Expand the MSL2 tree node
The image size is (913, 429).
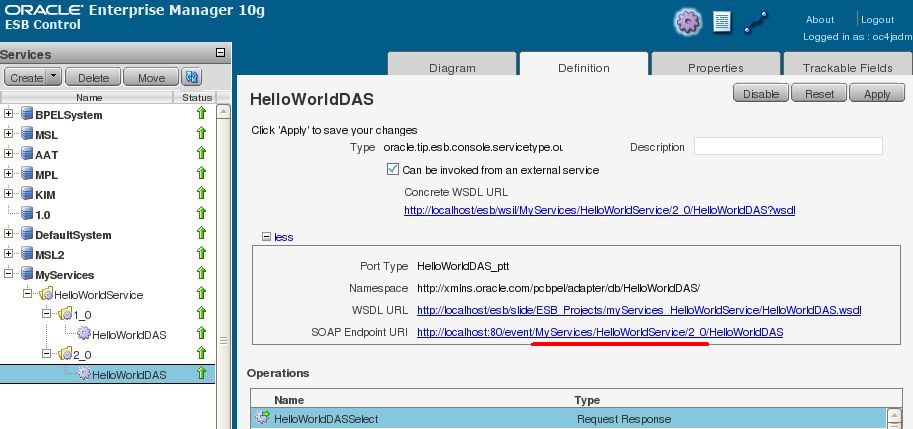[x=8, y=254]
